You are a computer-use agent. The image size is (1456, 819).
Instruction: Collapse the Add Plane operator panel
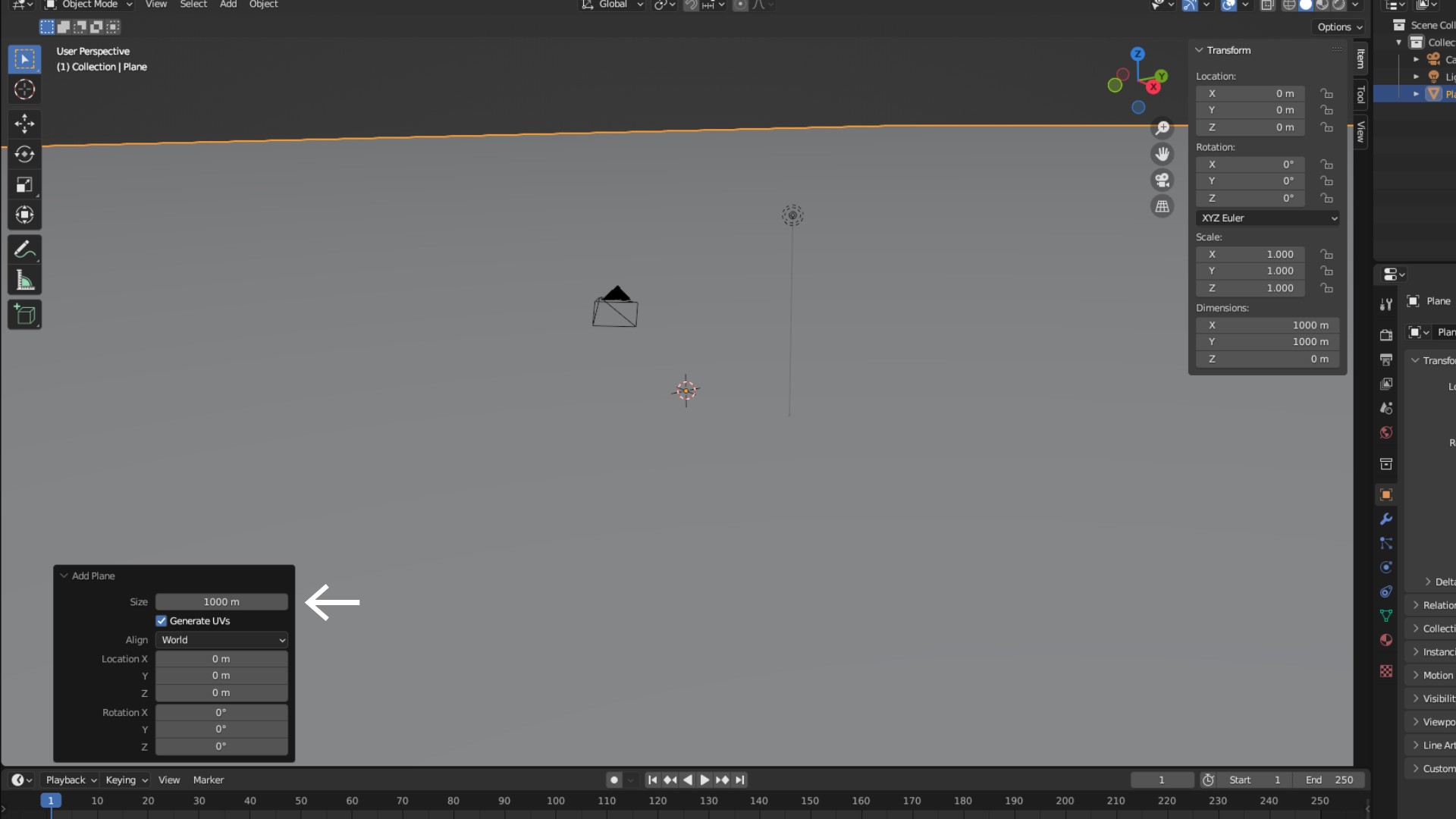[x=64, y=576]
